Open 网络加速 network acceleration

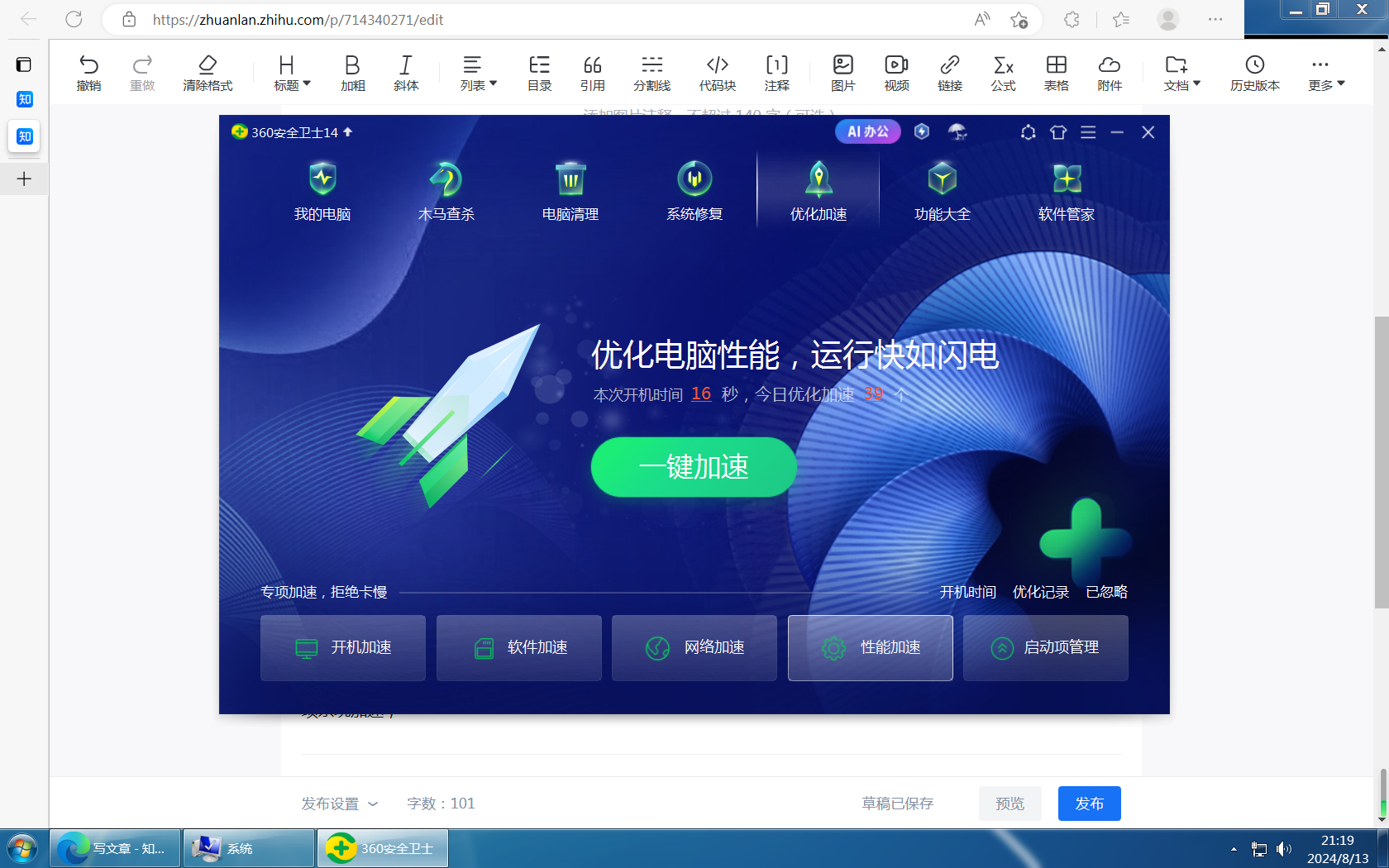tap(694, 648)
